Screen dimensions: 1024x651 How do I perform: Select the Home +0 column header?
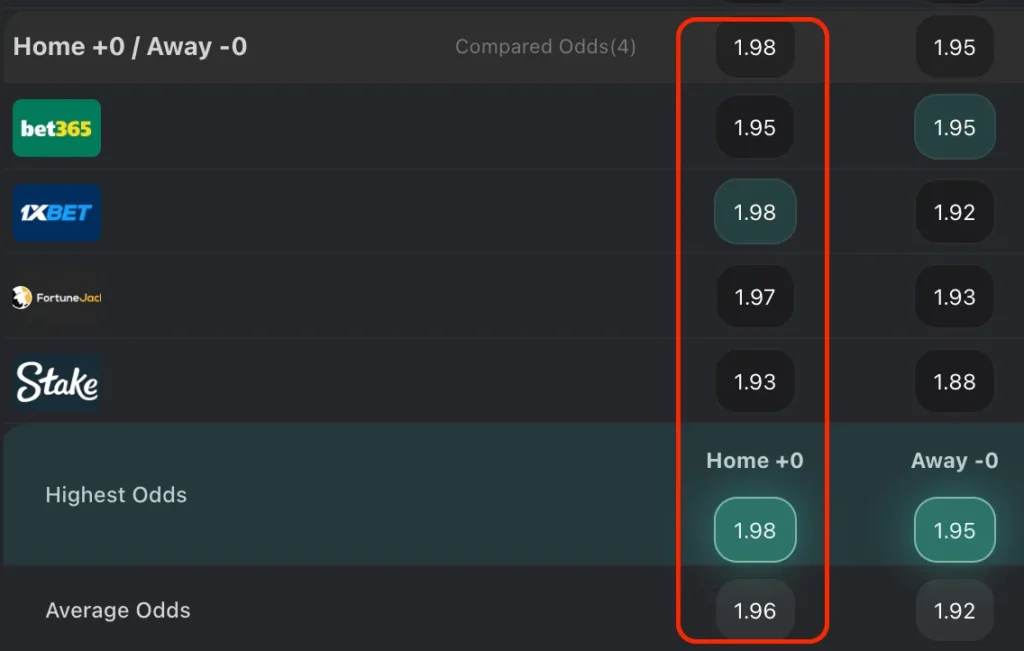pos(755,461)
